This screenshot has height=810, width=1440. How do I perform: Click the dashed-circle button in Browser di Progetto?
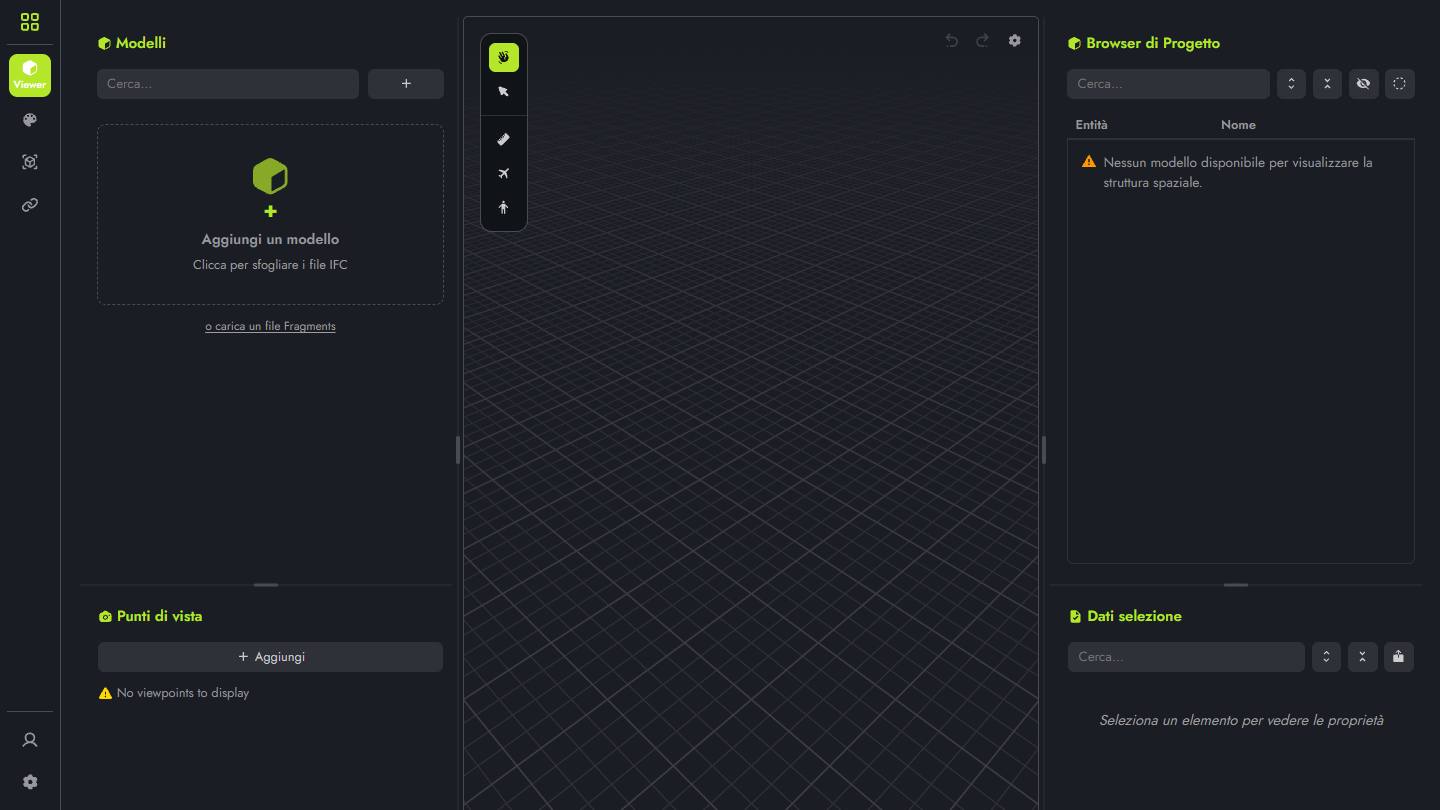(1399, 84)
